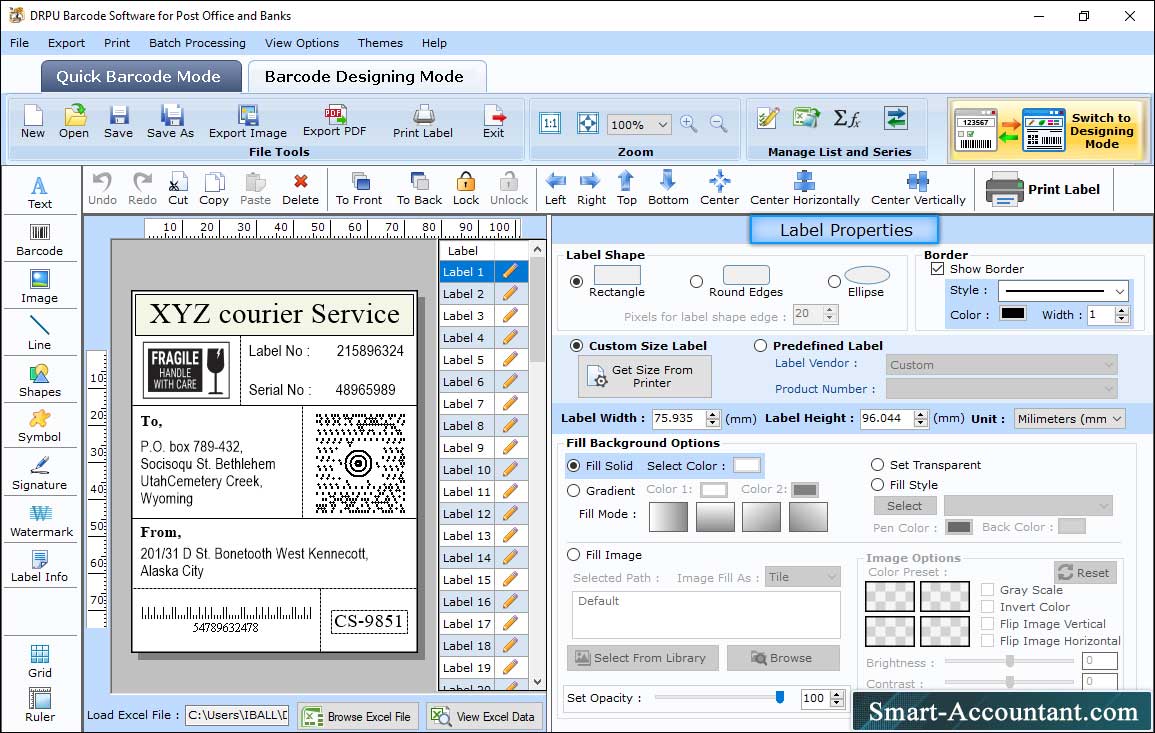Image resolution: width=1155 pixels, height=733 pixels.
Task: Open Label Info in sidebar
Action: click(x=40, y=567)
